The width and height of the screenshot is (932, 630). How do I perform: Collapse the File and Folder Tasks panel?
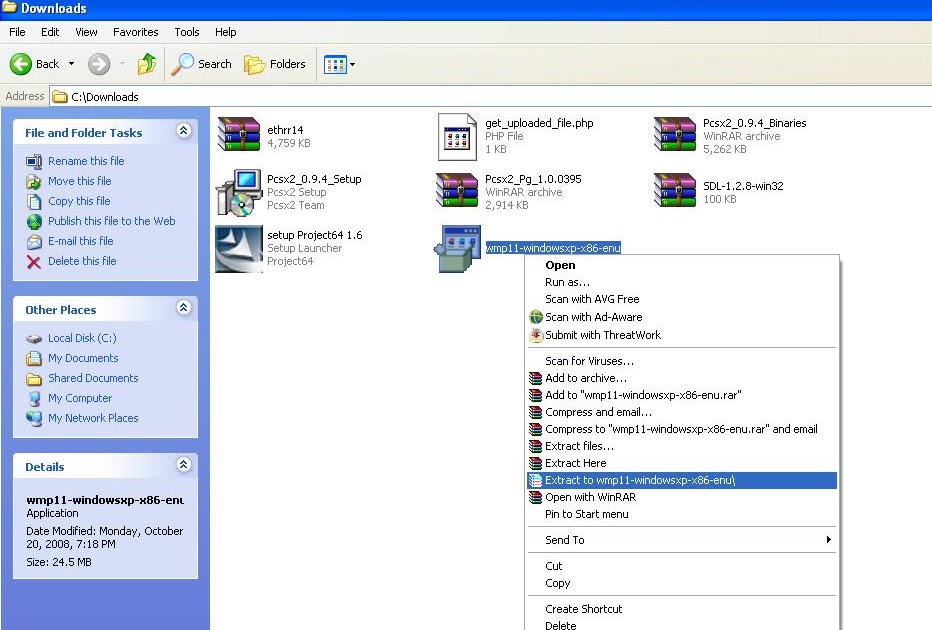[x=184, y=131]
